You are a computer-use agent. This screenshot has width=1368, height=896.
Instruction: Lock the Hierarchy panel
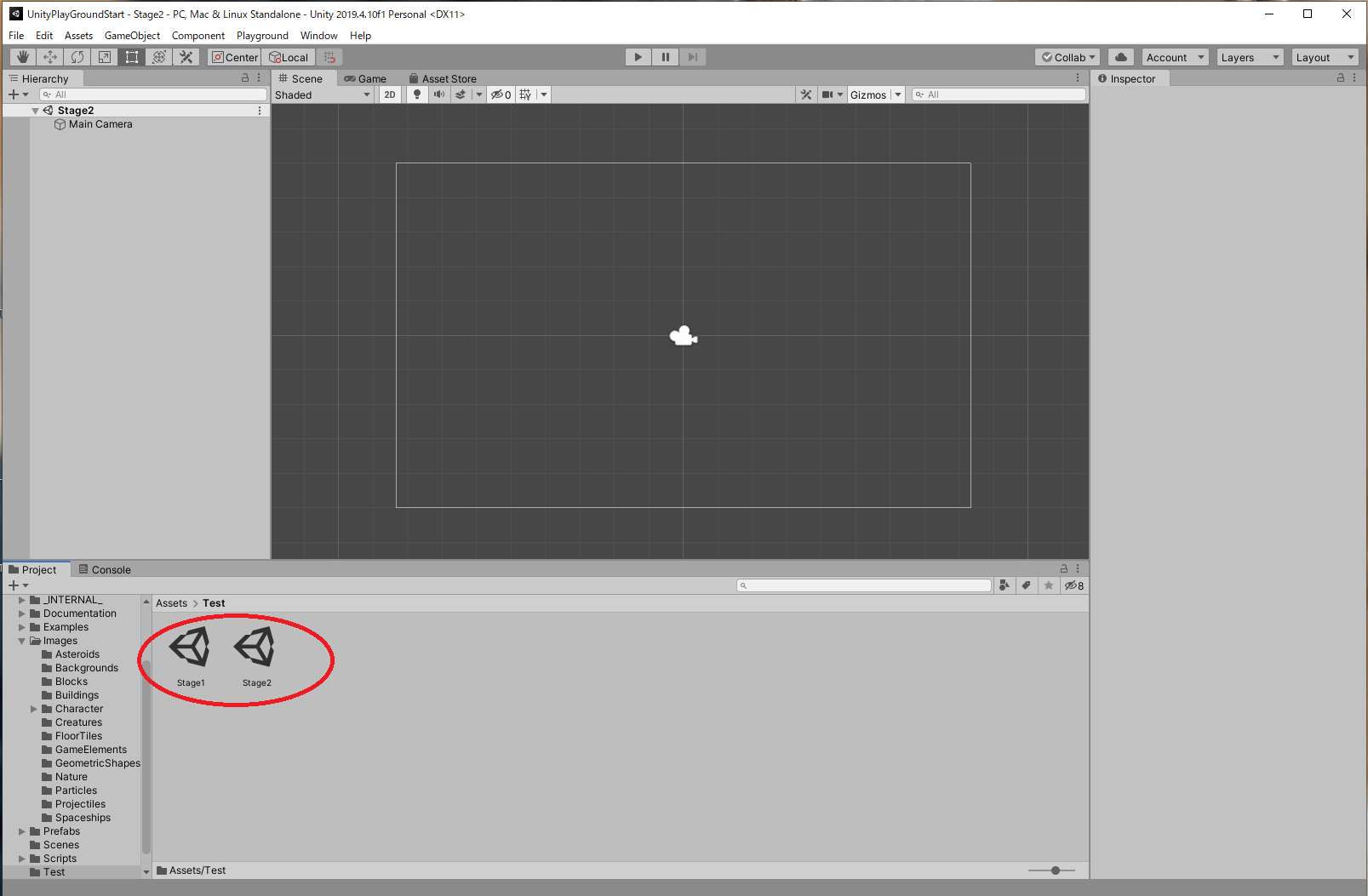click(x=245, y=77)
